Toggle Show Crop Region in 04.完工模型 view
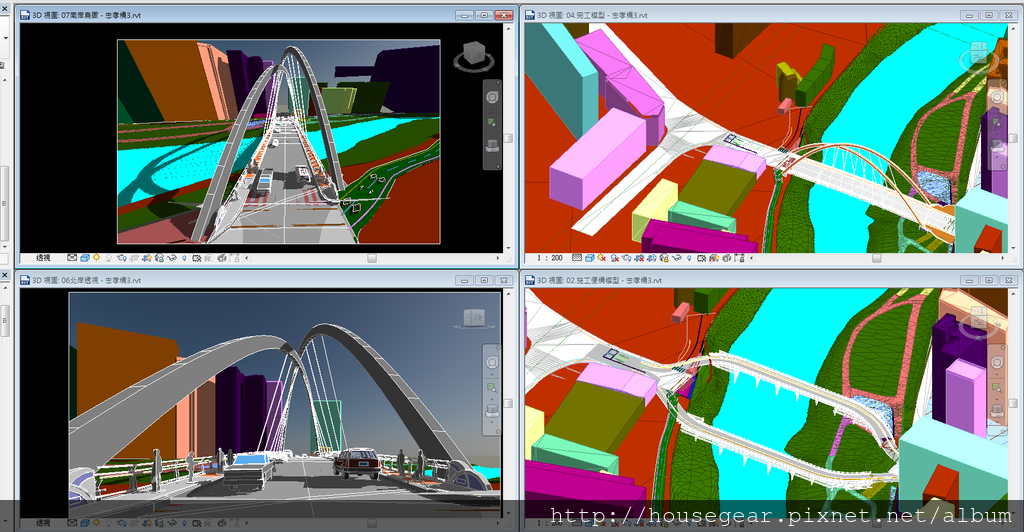Image resolution: width=1024 pixels, height=532 pixels. (x=652, y=258)
